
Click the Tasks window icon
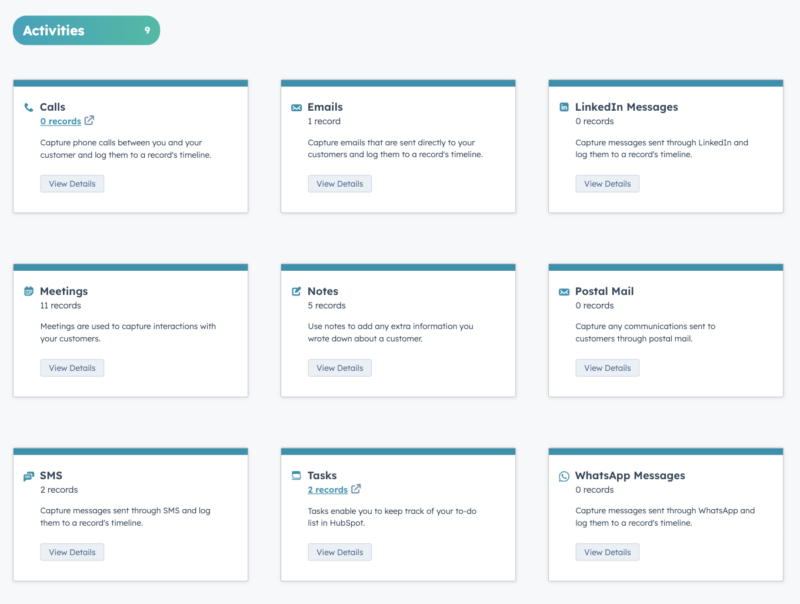coord(296,475)
